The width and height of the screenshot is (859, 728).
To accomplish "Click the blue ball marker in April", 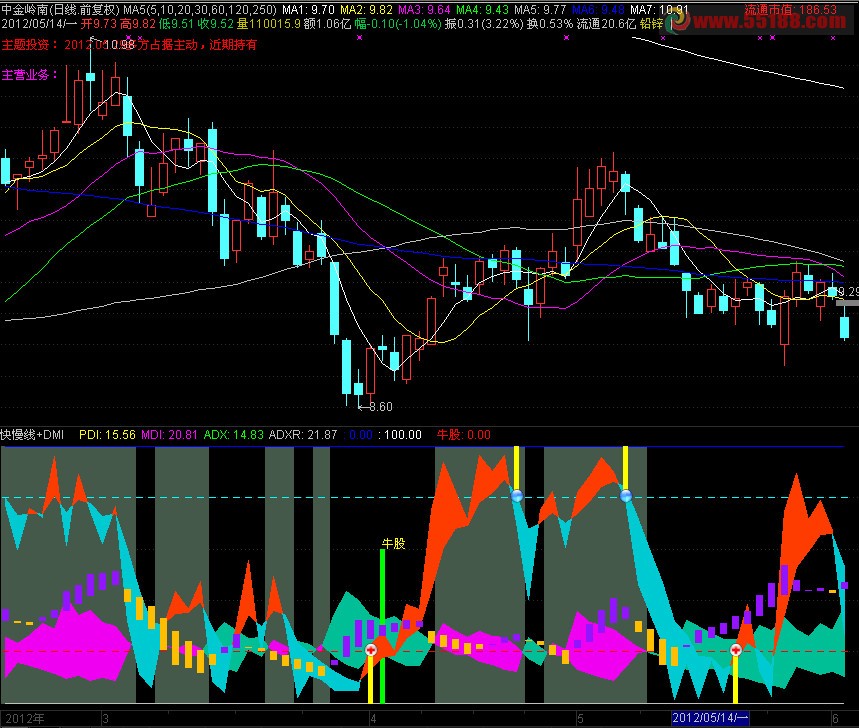I will 517,496.
